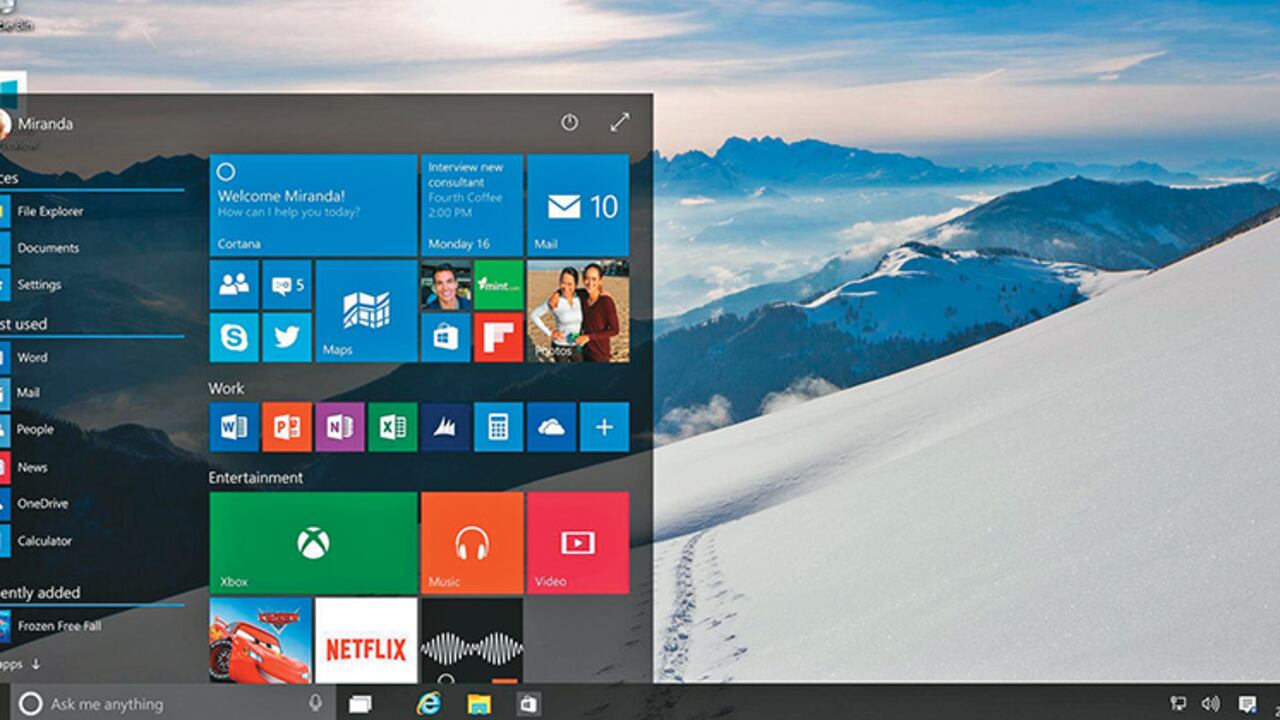Click the network icon in system tray
Viewport: 1280px width, 720px height.
click(x=1178, y=704)
